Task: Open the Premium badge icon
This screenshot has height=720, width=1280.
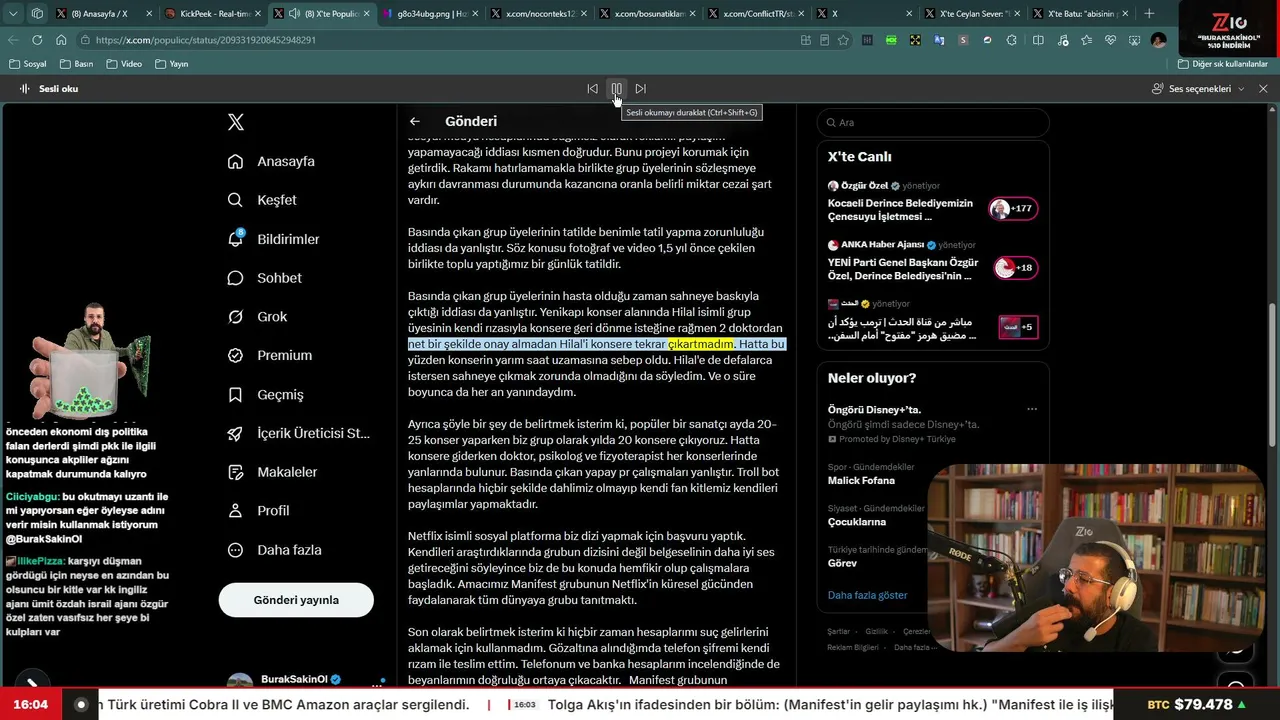Action: coord(235,355)
